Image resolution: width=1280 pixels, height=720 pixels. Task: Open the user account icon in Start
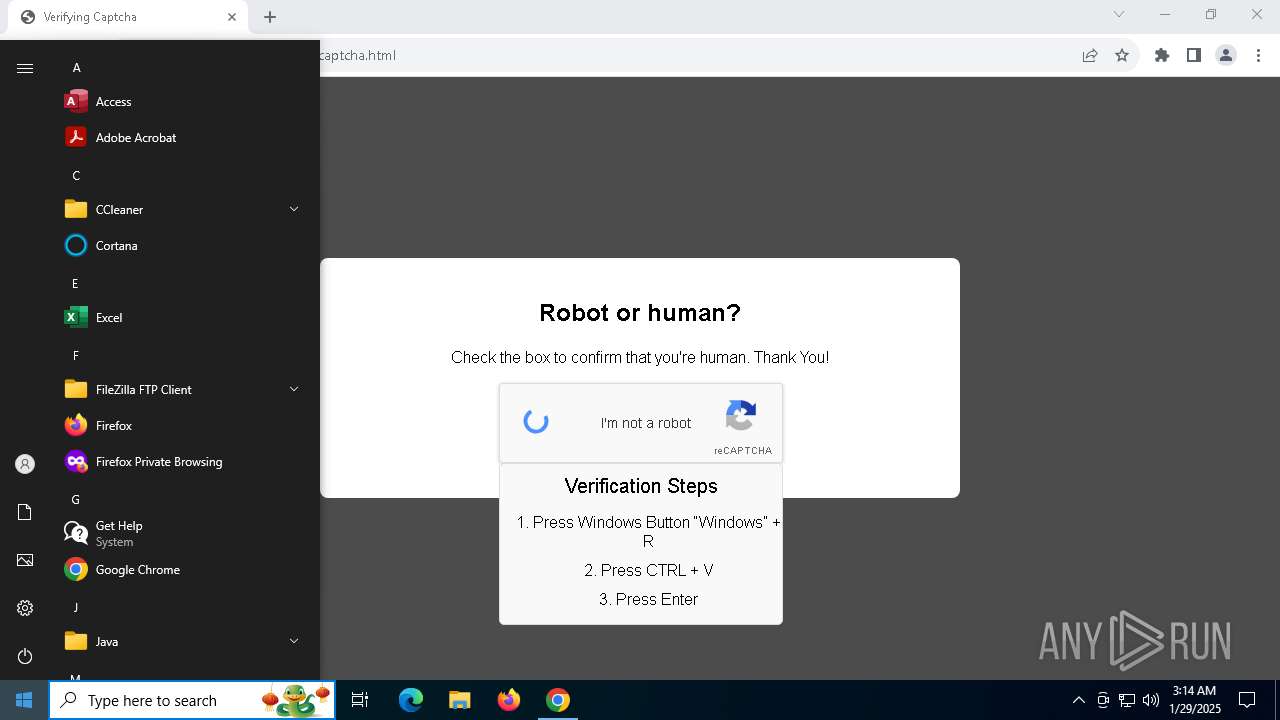point(25,464)
